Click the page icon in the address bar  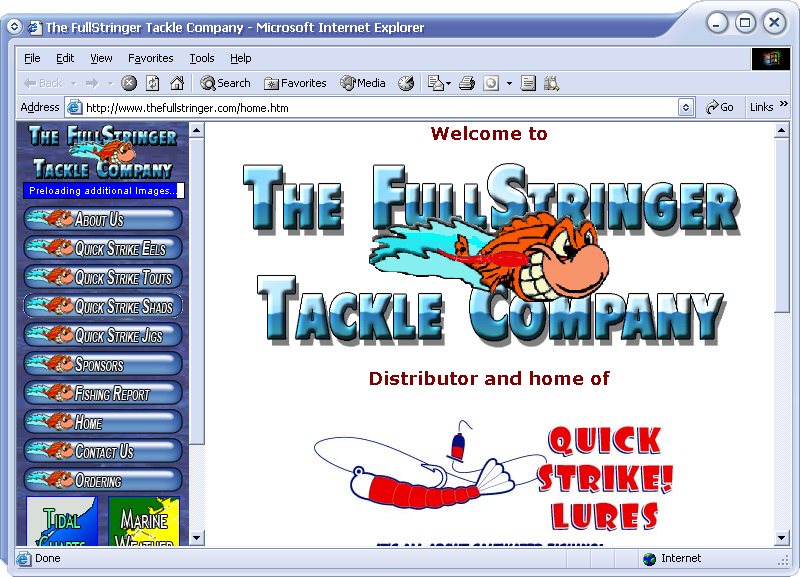click(x=74, y=107)
